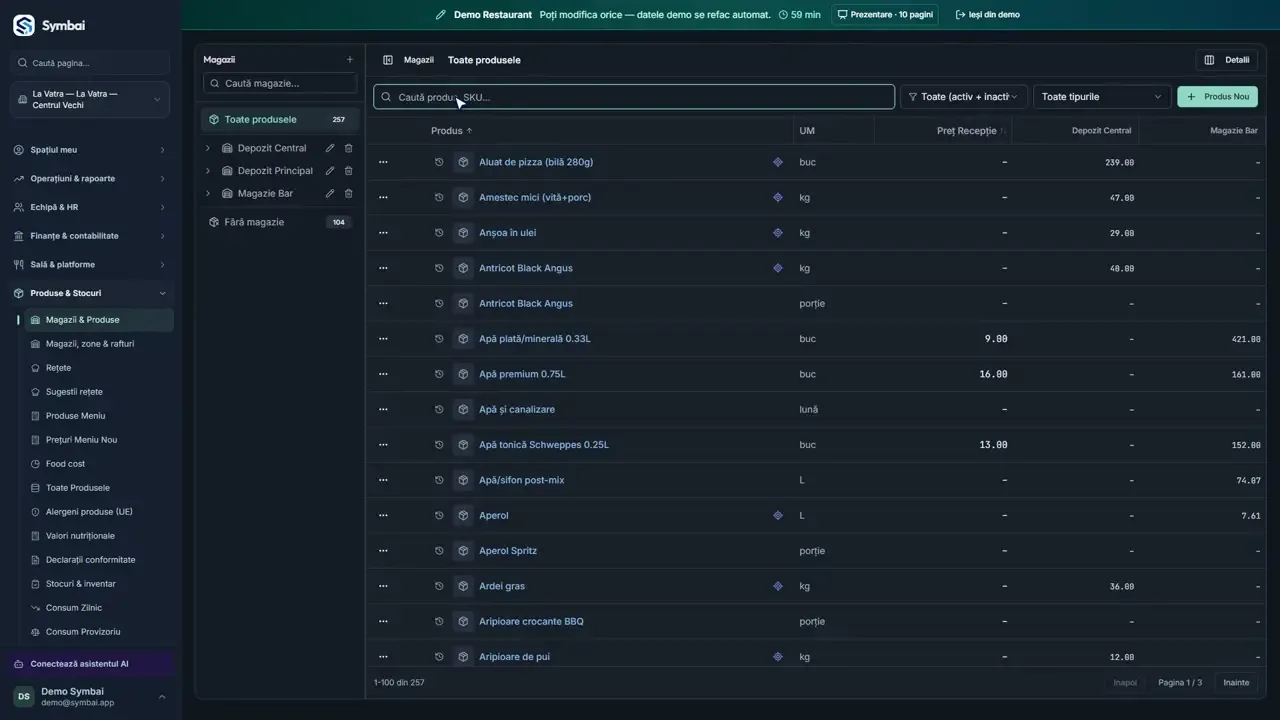Go to next page with Înainte

(1236, 683)
